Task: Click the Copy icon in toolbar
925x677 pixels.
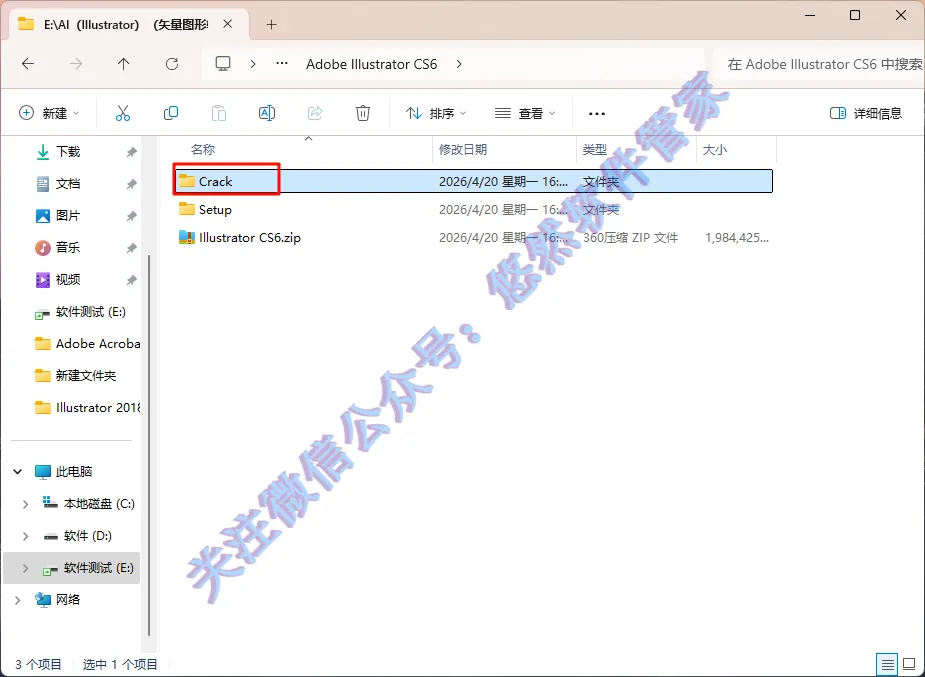Action: click(170, 113)
